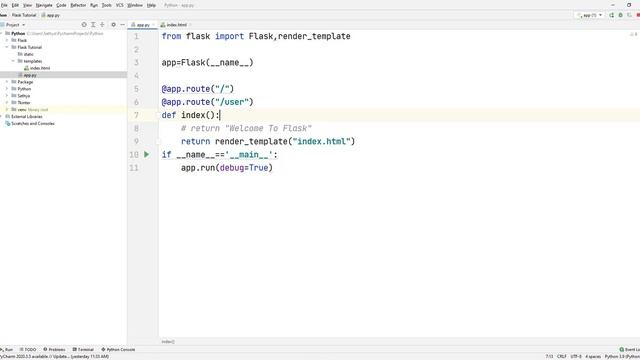The width and height of the screenshot is (640, 360).
Task: Open the View menu
Action: [x=27, y=5]
